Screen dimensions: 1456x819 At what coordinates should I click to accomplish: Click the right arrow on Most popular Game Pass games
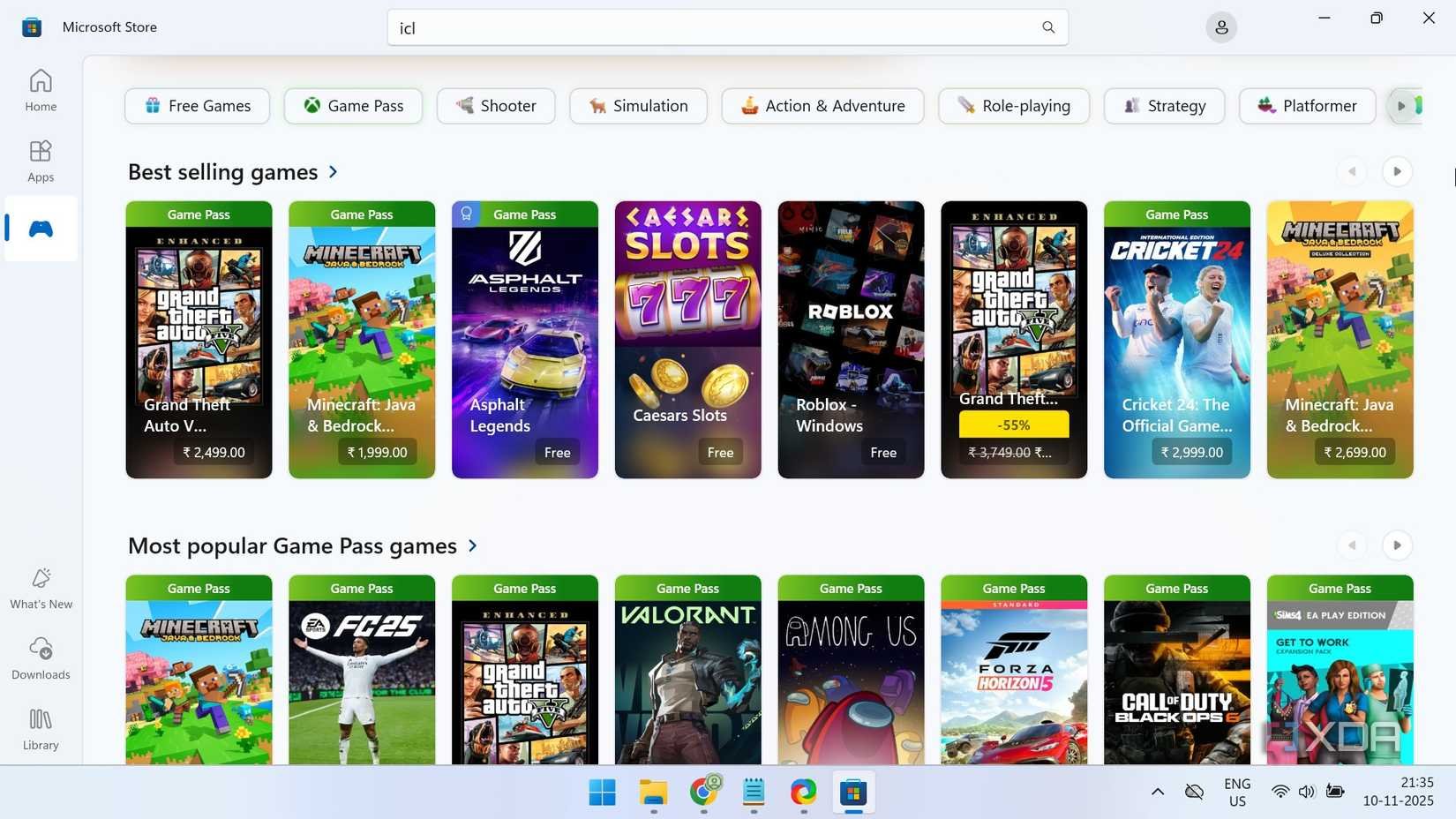pyautogui.click(x=1397, y=545)
